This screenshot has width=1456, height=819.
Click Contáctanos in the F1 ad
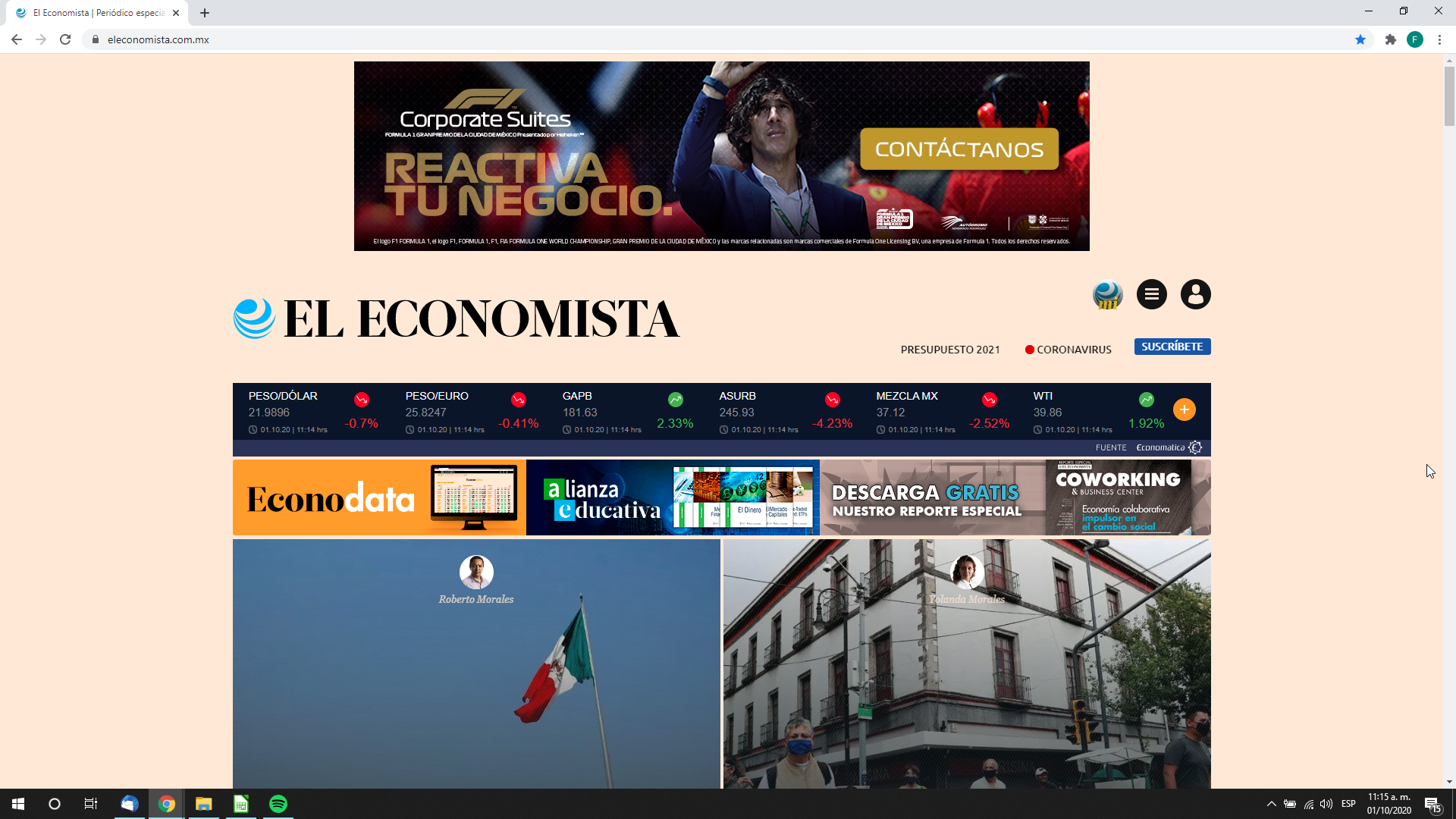click(x=959, y=149)
